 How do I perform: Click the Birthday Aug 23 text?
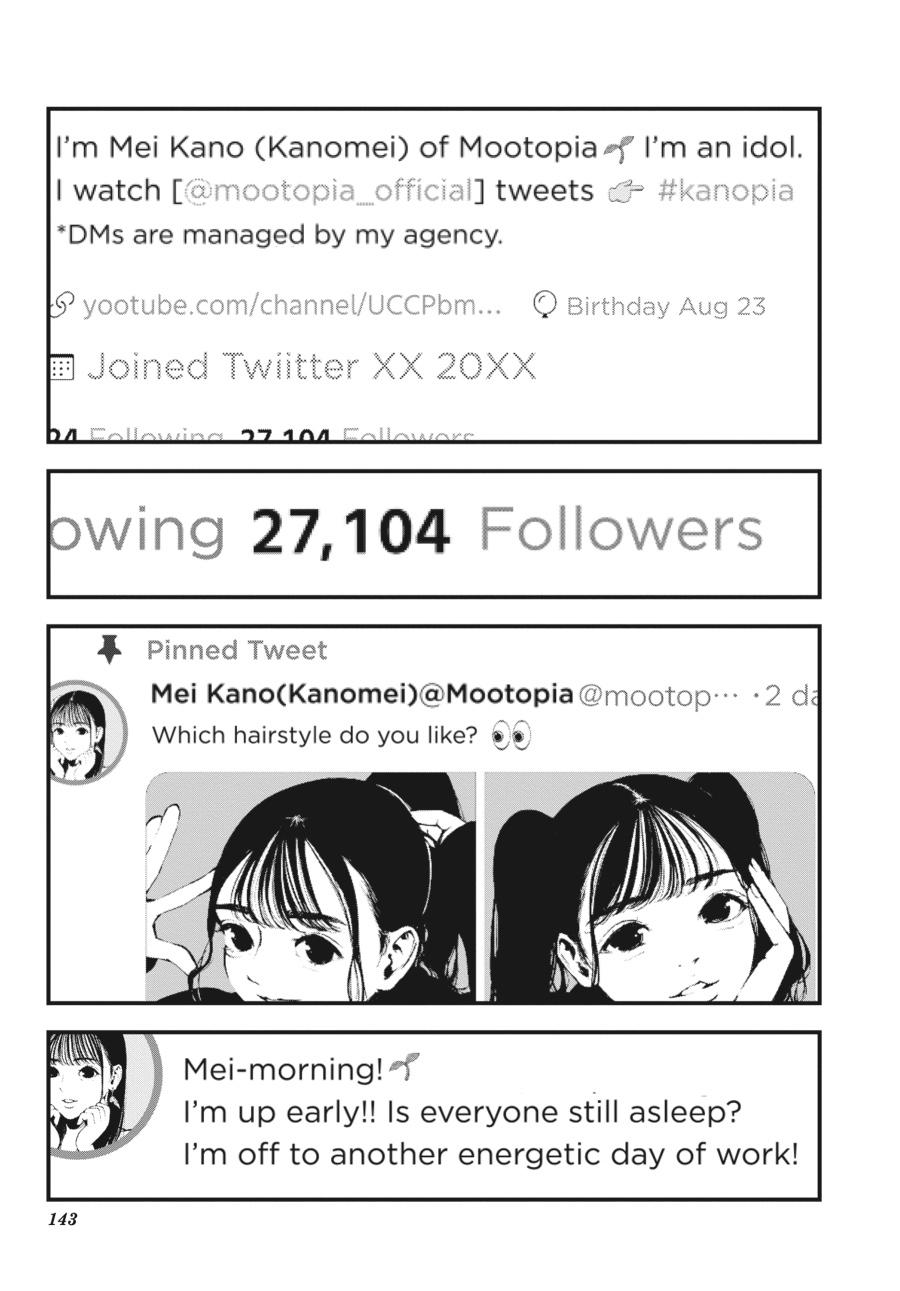(x=666, y=306)
